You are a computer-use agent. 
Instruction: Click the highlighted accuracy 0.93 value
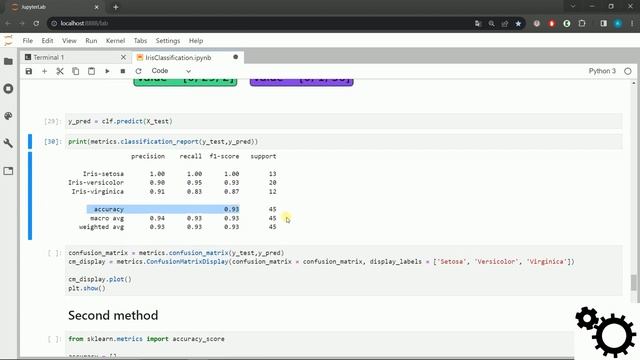[231, 209]
